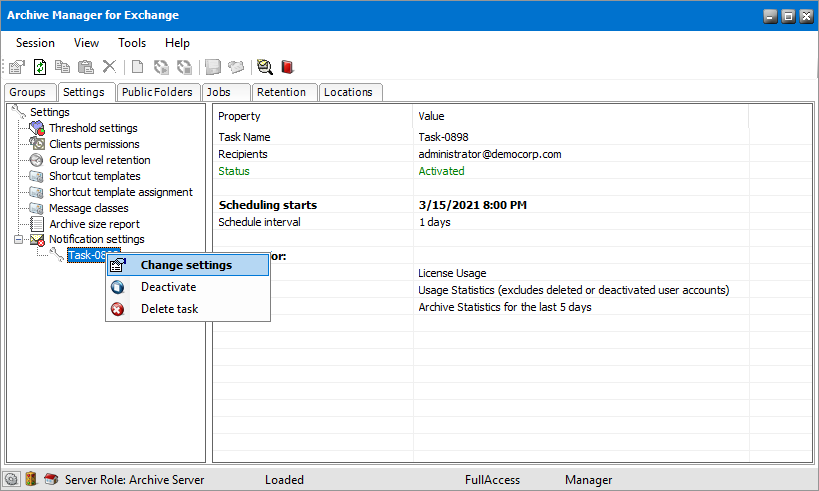
Task: Click the Usage Statistics value row
Action: tap(574, 290)
